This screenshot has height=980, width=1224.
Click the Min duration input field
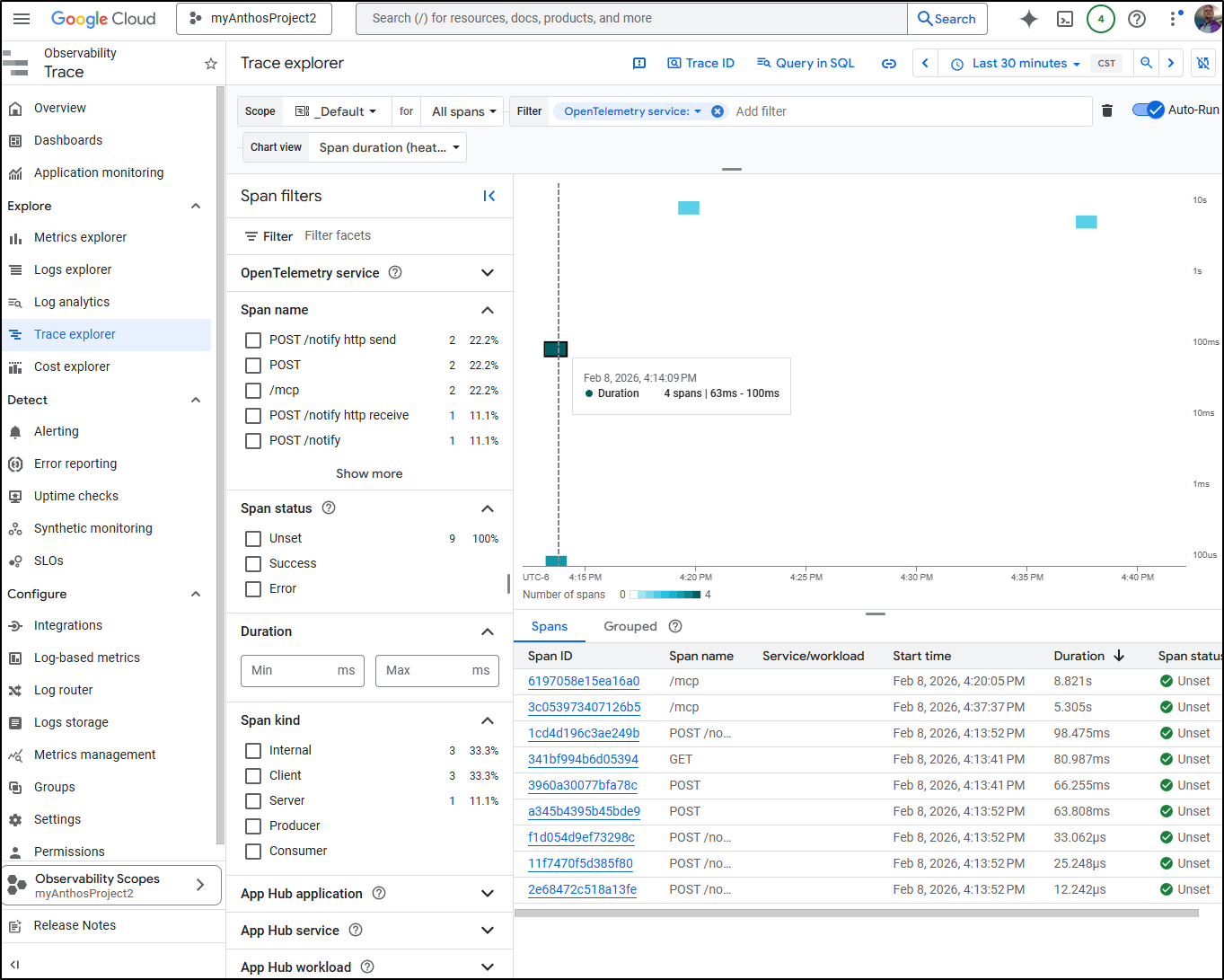[287, 671]
